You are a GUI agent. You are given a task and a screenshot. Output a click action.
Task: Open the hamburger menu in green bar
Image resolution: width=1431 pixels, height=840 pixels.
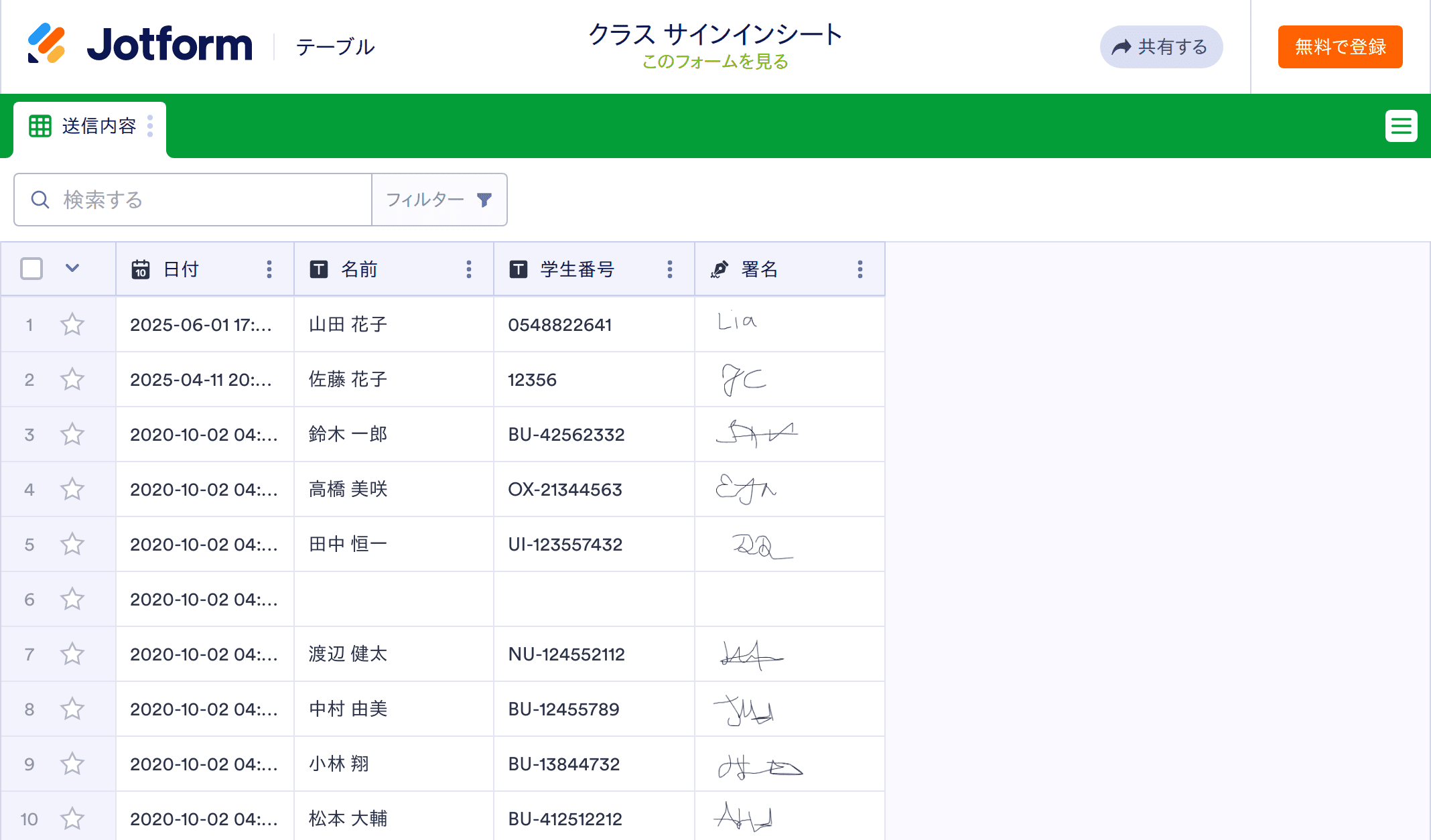(x=1401, y=126)
